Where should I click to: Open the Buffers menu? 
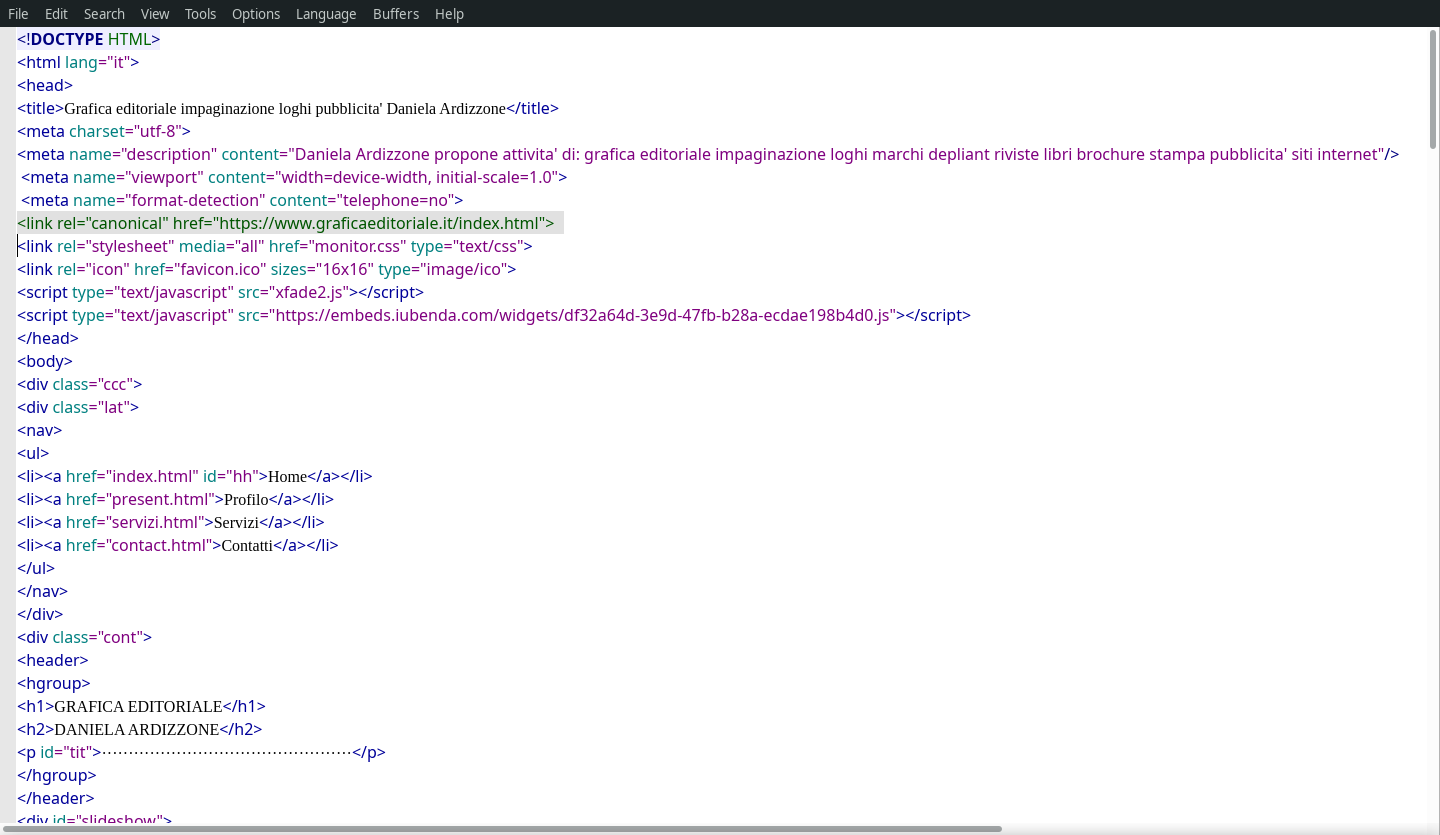(x=396, y=13)
